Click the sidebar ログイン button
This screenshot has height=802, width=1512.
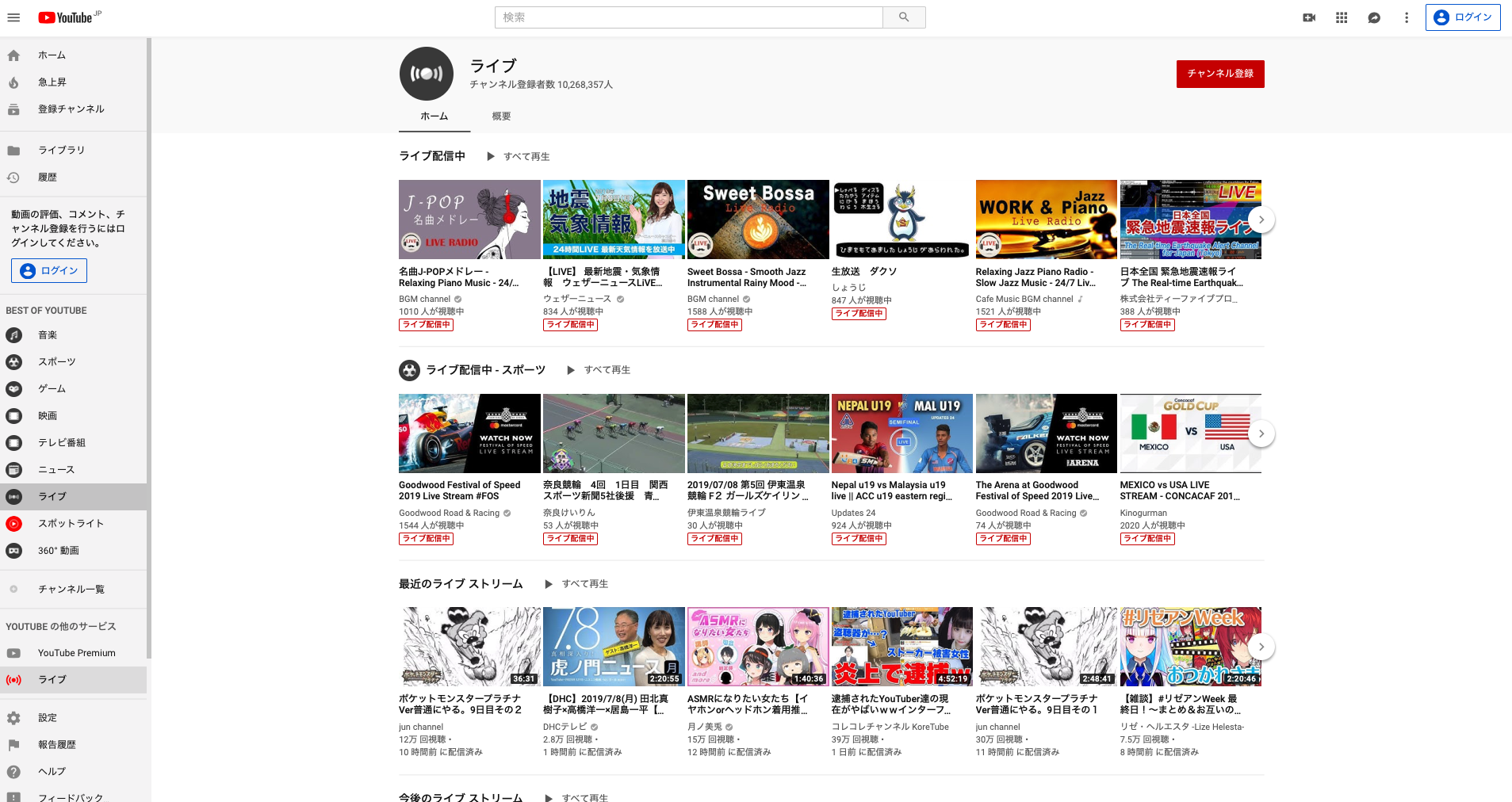pyautogui.click(x=49, y=271)
